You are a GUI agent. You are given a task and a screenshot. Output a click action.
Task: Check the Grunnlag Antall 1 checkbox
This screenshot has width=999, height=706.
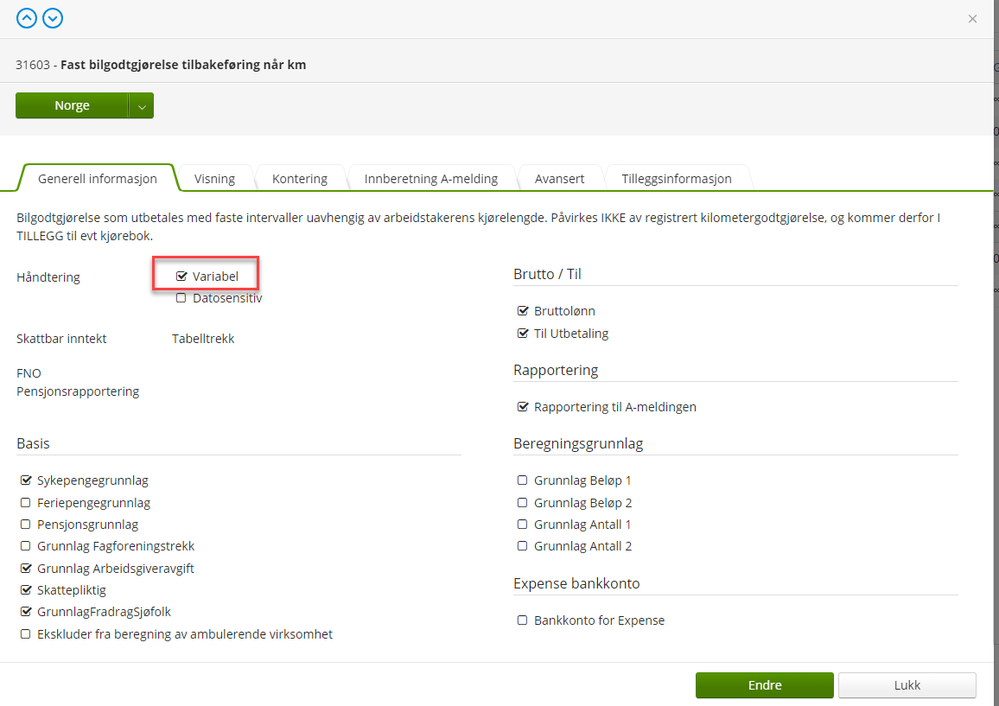522,524
